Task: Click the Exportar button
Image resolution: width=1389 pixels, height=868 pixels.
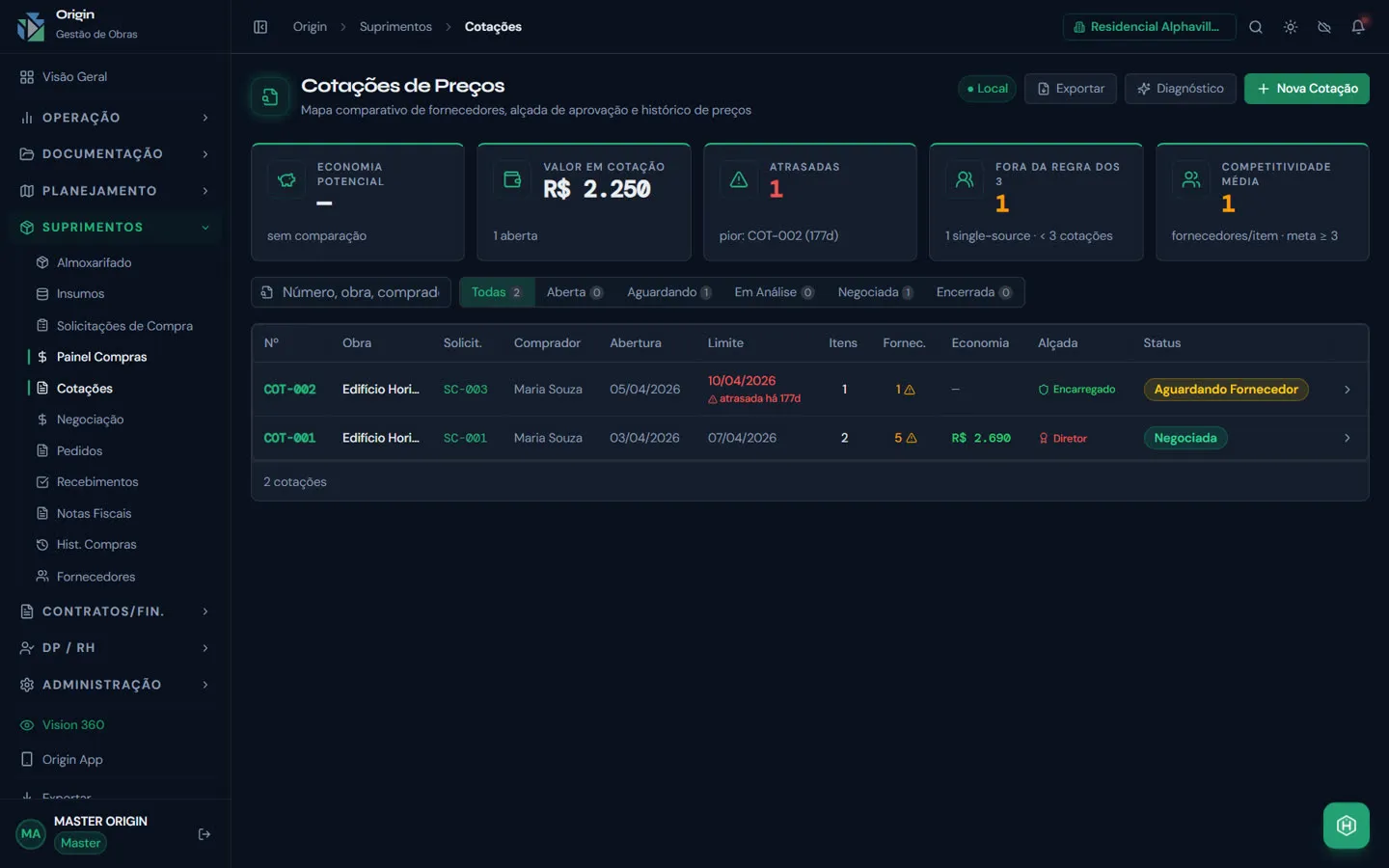Action: coord(1071,89)
